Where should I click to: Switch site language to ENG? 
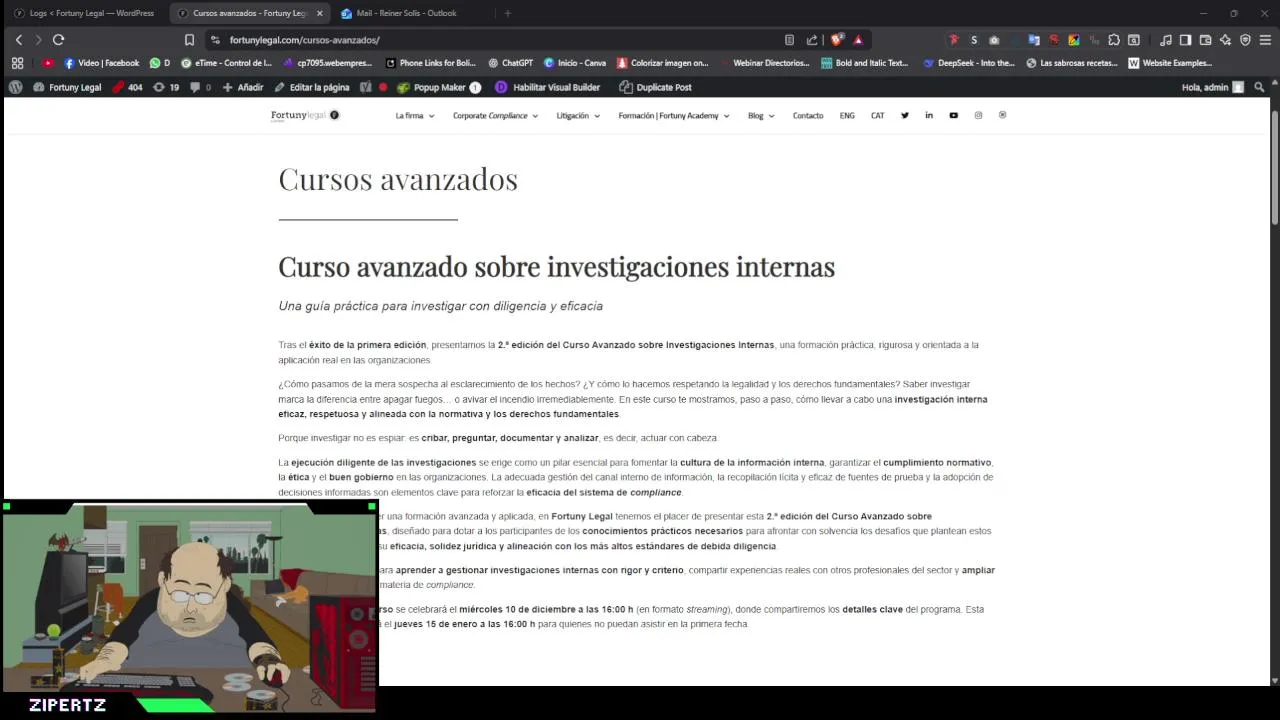point(847,116)
